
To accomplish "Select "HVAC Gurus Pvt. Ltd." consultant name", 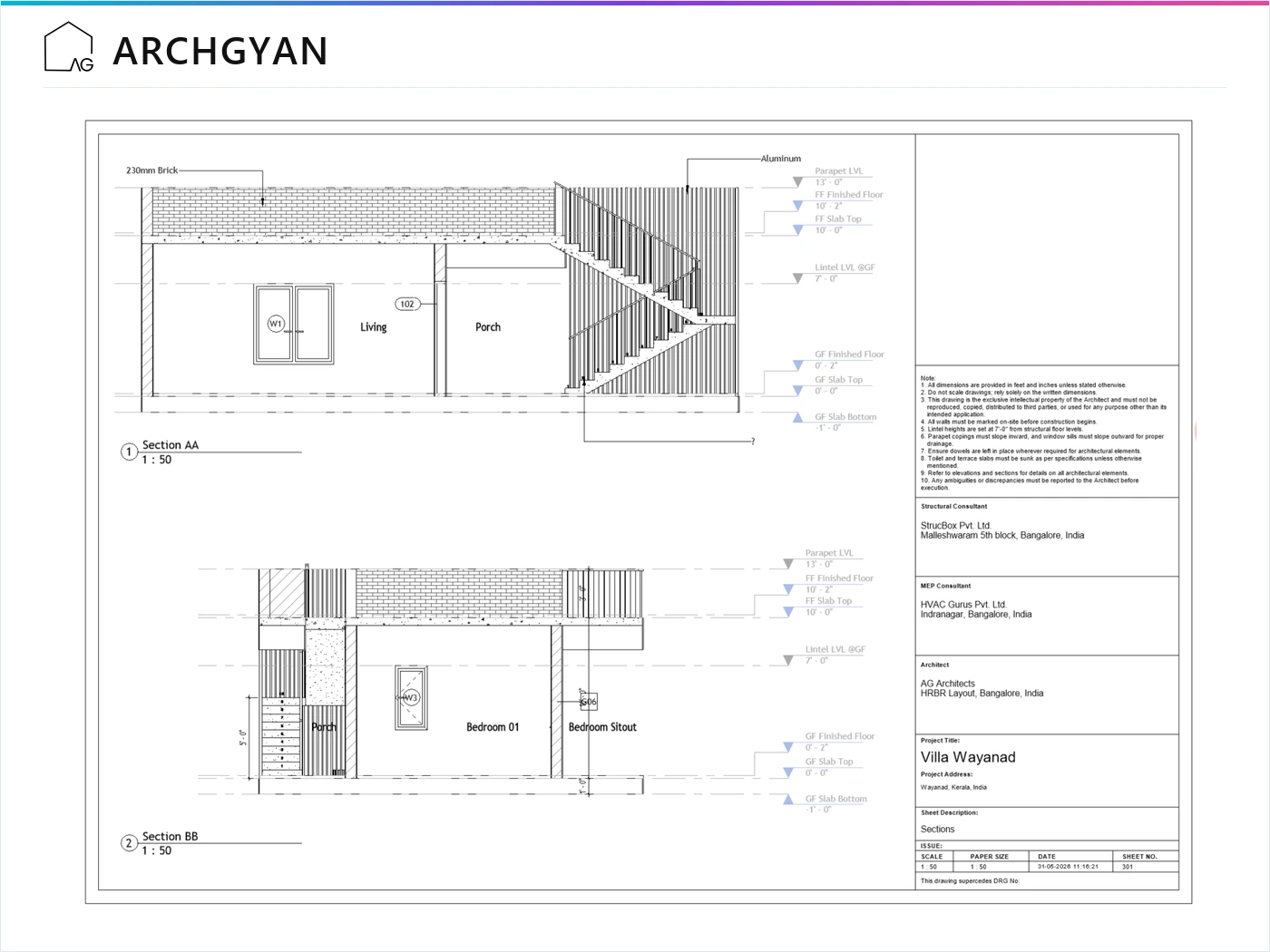I will tap(963, 605).
